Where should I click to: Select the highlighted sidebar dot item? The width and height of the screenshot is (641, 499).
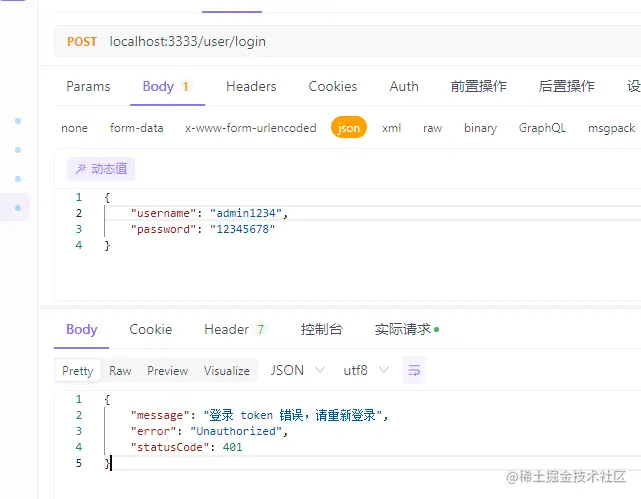(18, 208)
